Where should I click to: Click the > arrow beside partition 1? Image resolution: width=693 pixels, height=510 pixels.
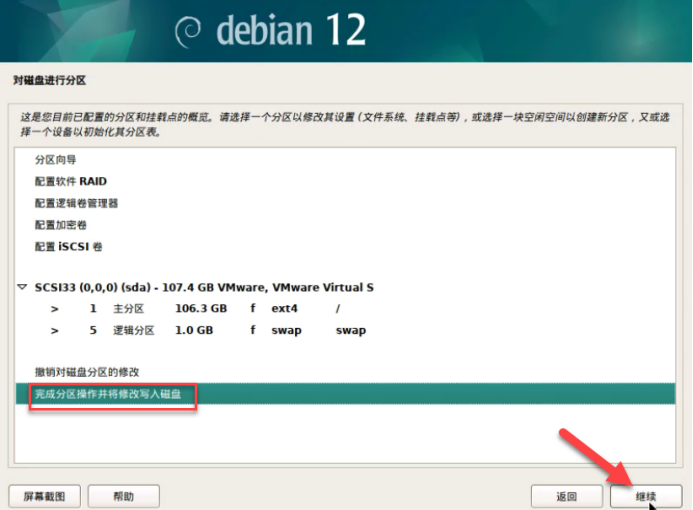click(x=54, y=309)
